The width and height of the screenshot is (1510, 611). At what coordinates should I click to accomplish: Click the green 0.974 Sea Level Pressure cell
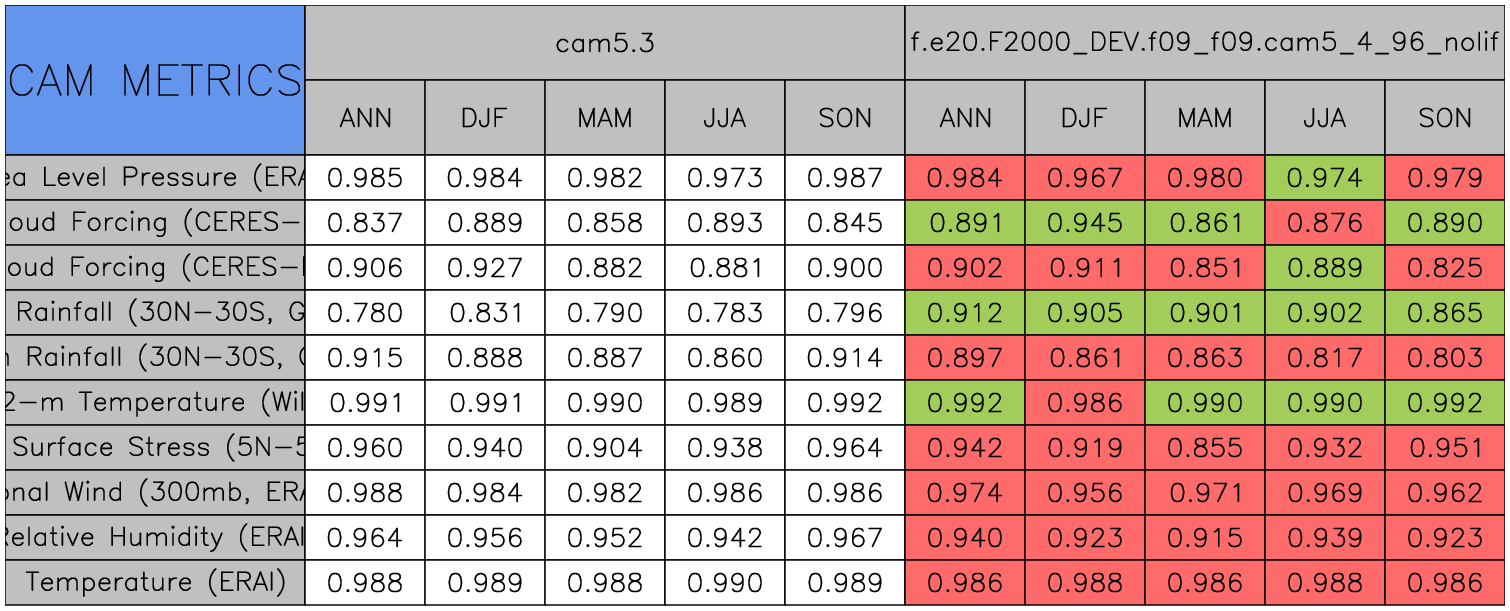click(x=1325, y=178)
